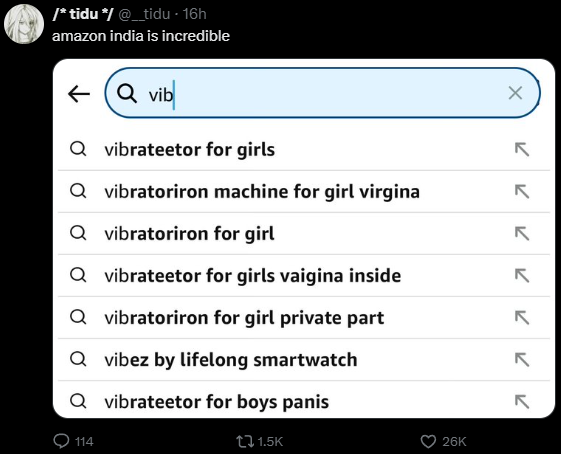
Task: Fill search using arrow beside 'vibez by lifelong smartwatch'
Action: pyautogui.click(x=522, y=360)
